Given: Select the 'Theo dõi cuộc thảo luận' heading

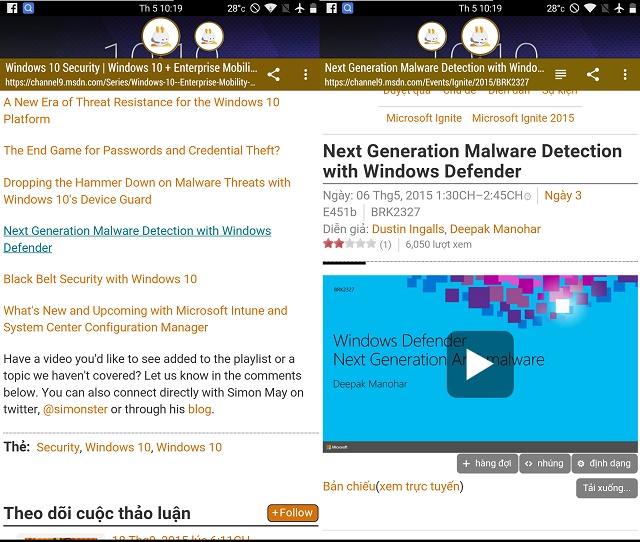Looking at the screenshot, I should point(97,513).
